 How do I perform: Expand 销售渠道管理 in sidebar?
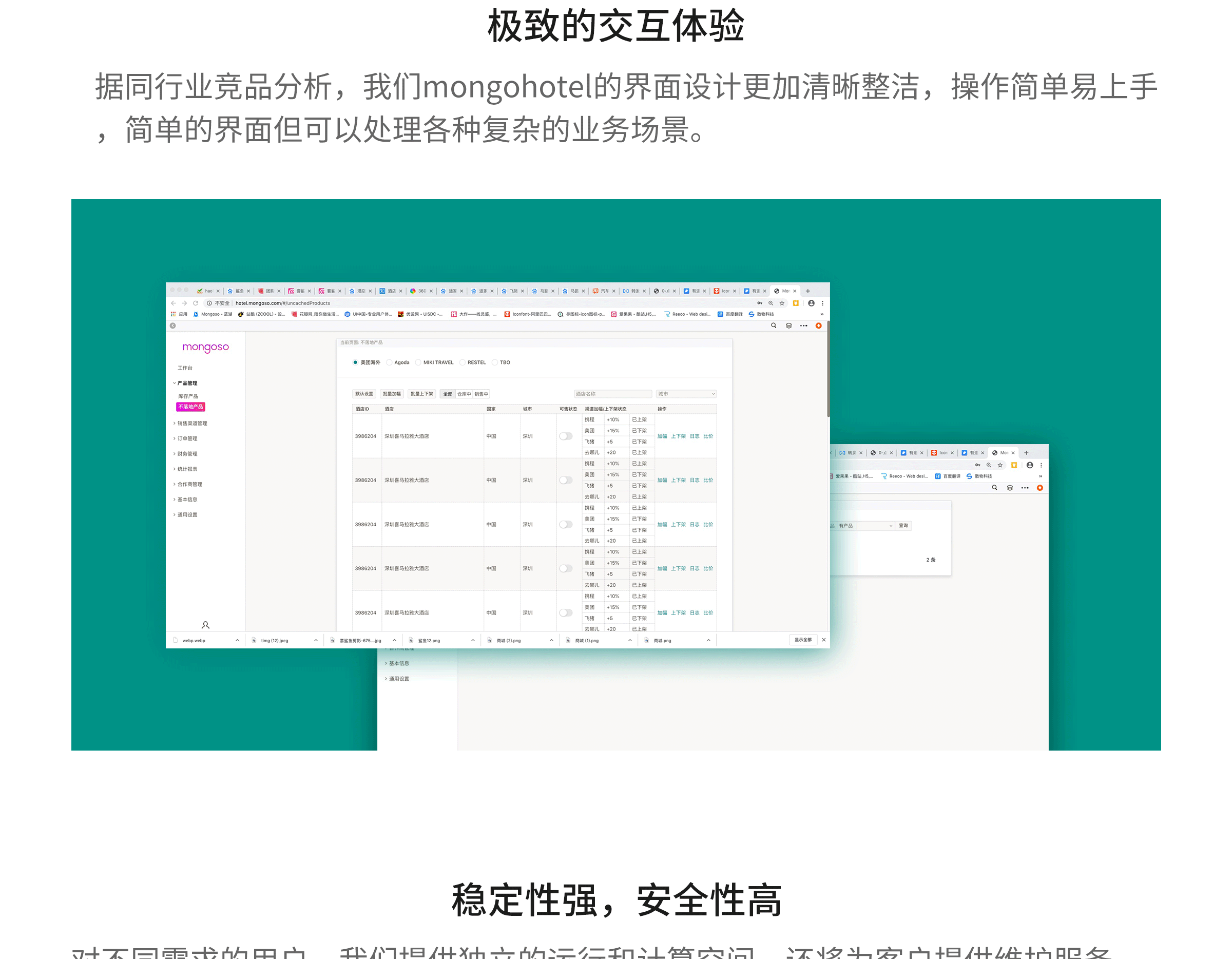[x=192, y=423]
